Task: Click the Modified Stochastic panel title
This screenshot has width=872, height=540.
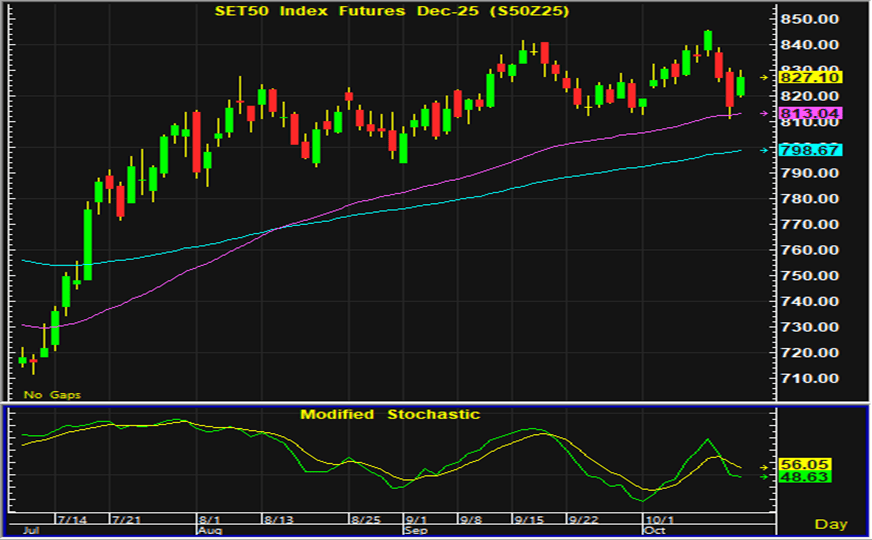Action: tap(390, 414)
